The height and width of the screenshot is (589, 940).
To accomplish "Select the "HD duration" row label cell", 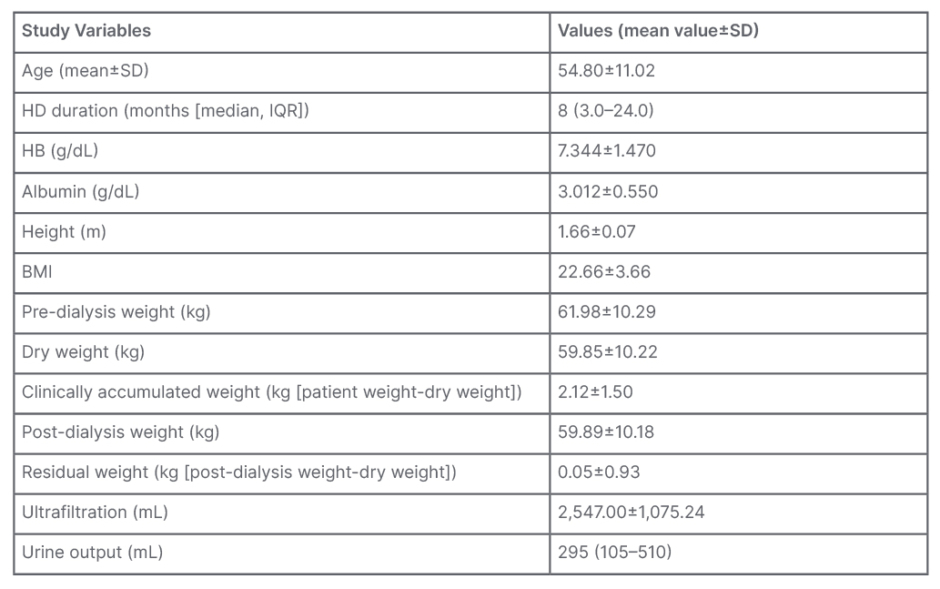I will coord(166,111).
